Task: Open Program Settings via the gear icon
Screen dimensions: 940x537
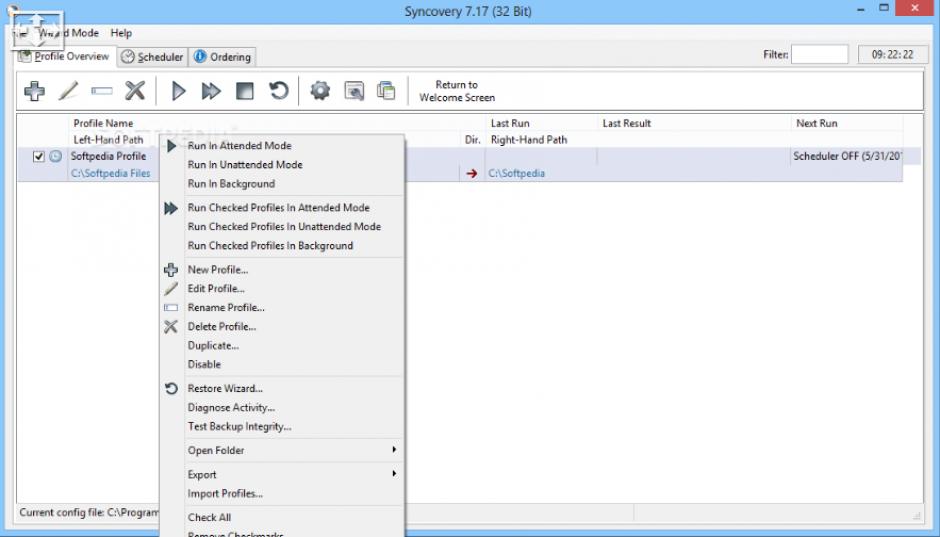Action: [x=320, y=91]
